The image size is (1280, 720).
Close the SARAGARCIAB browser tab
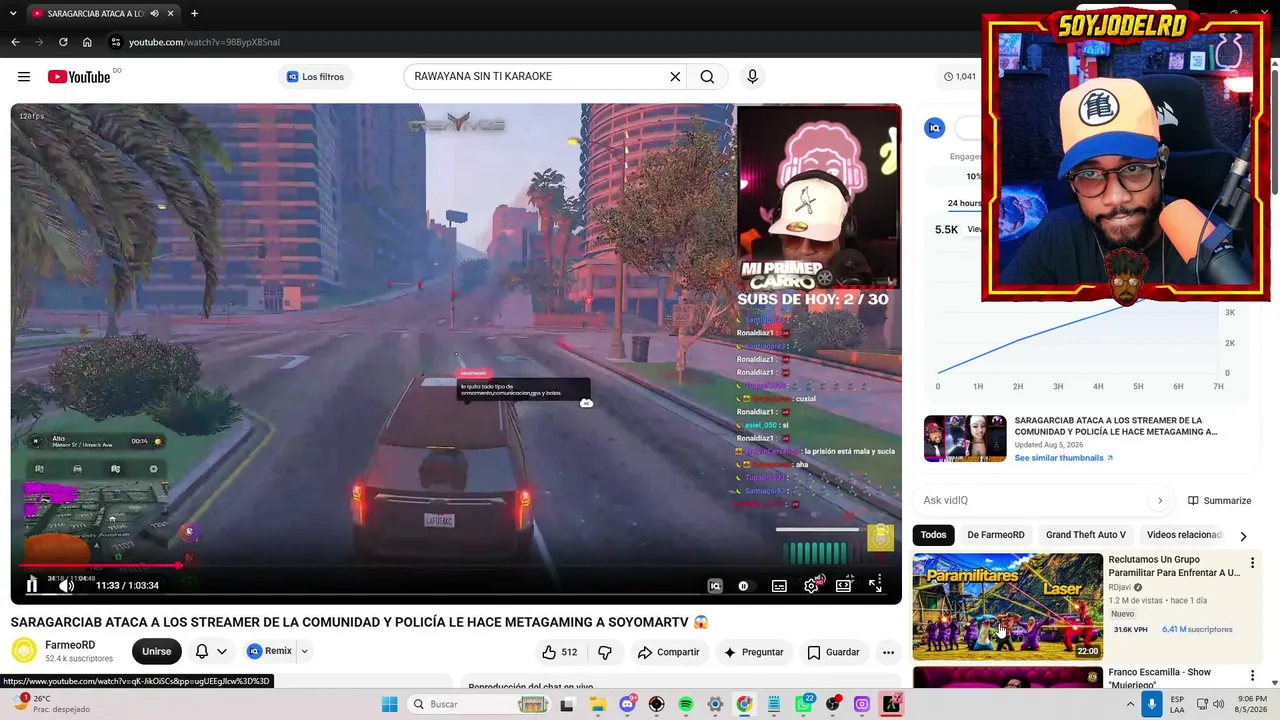pos(170,14)
